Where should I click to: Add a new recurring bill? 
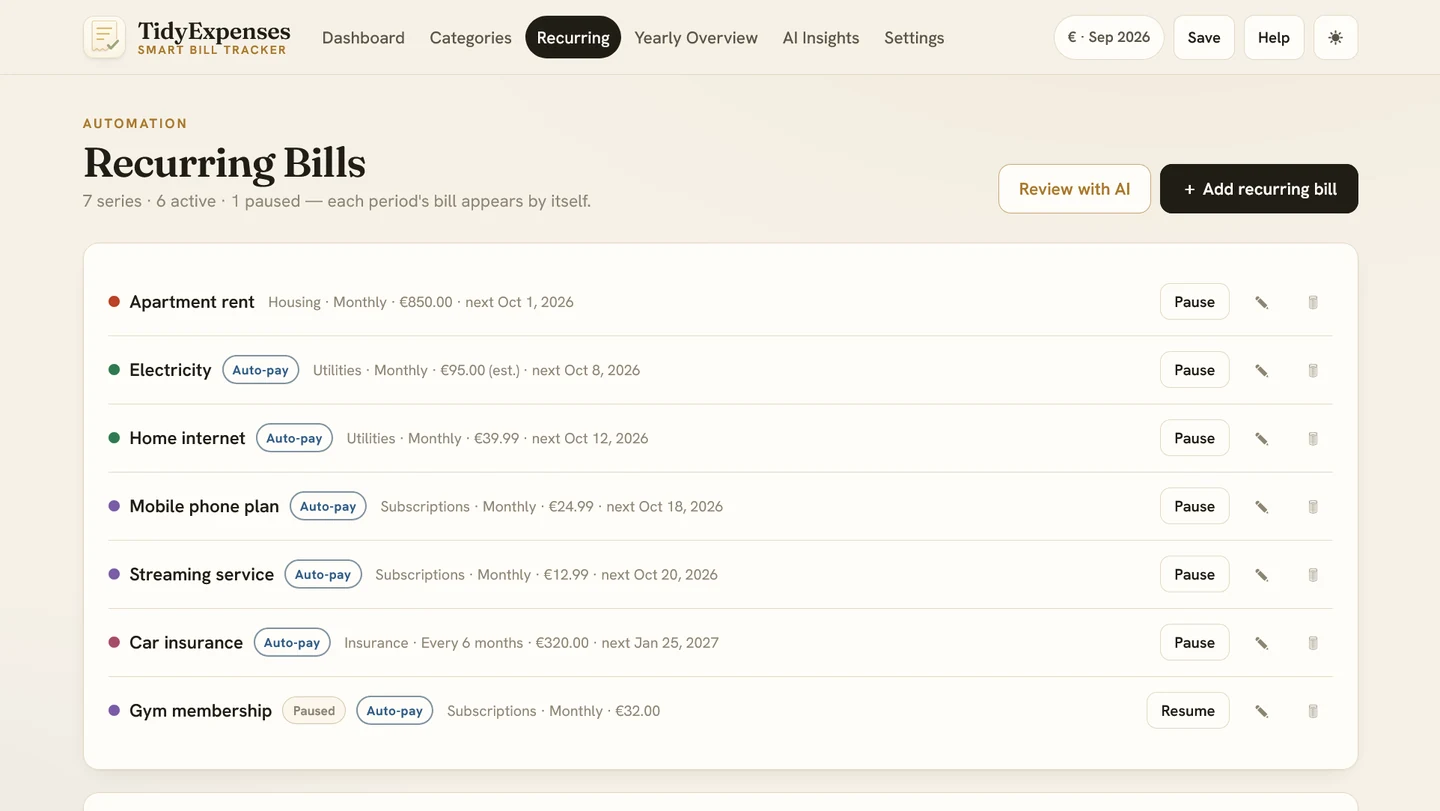coord(1259,189)
